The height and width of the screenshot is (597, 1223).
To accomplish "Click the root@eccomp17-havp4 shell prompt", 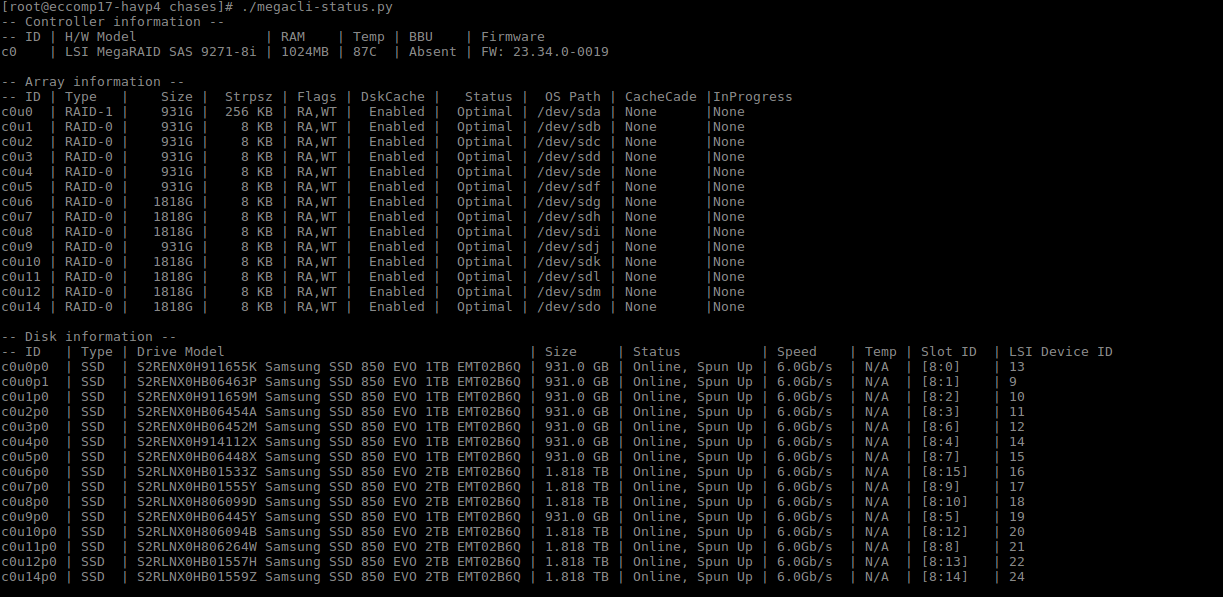I will pos(116,7).
